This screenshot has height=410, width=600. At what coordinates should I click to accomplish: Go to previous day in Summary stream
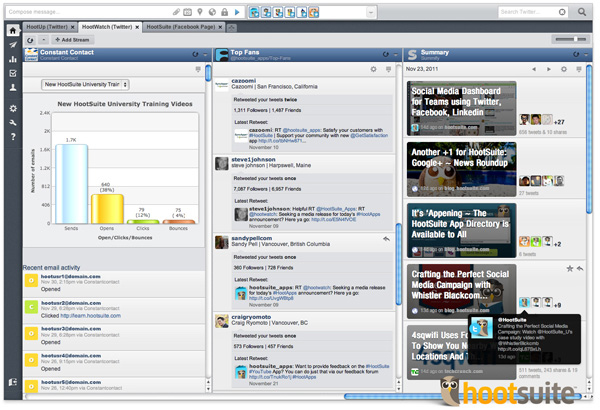(534, 69)
